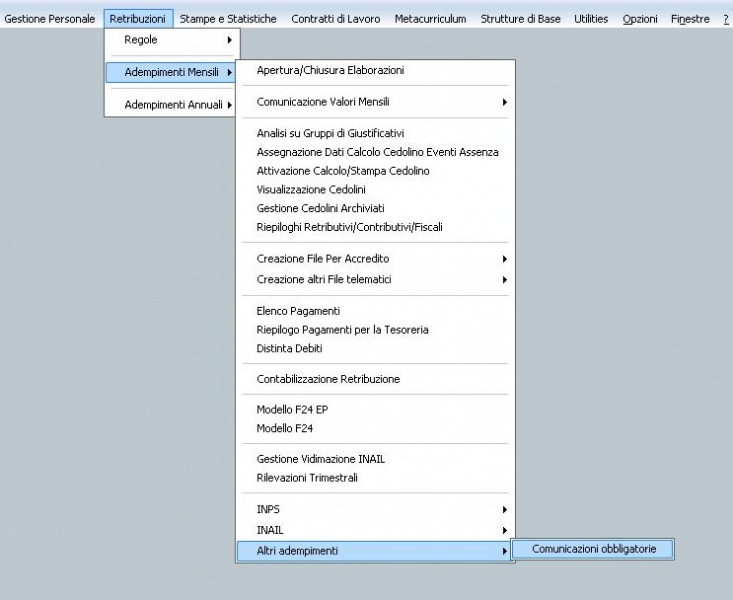Expand the INPS submenu
Image resolution: width=733 pixels, height=600 pixels.
click(375, 509)
